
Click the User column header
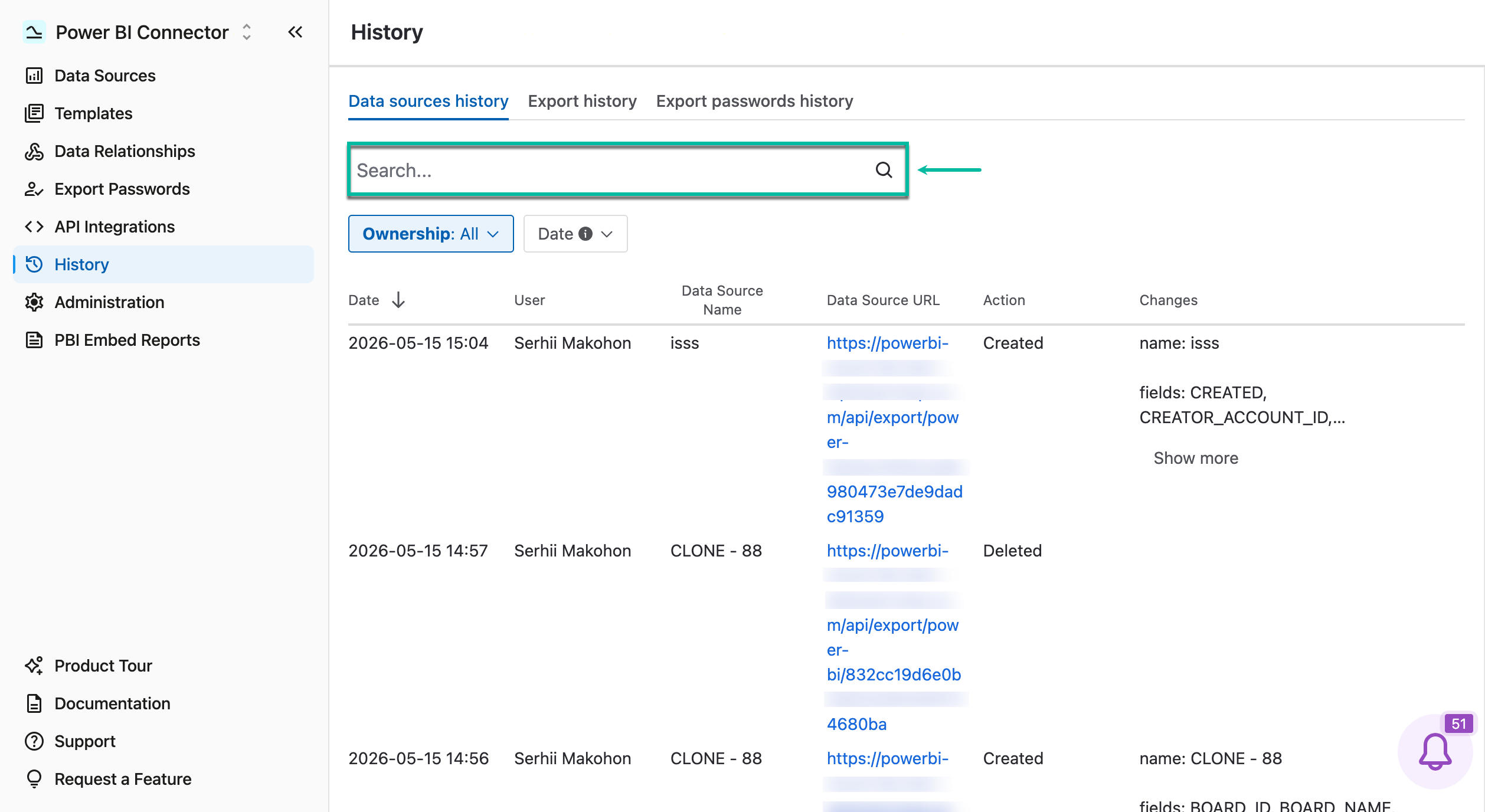tap(529, 300)
